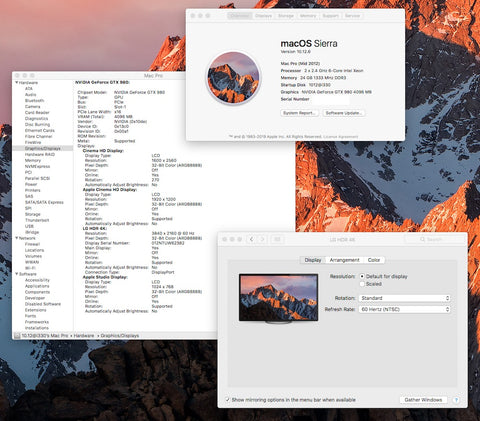This screenshot has height=421, width=480.
Task: Switch to the Displays tab in About This Mac
Action: coord(263,16)
